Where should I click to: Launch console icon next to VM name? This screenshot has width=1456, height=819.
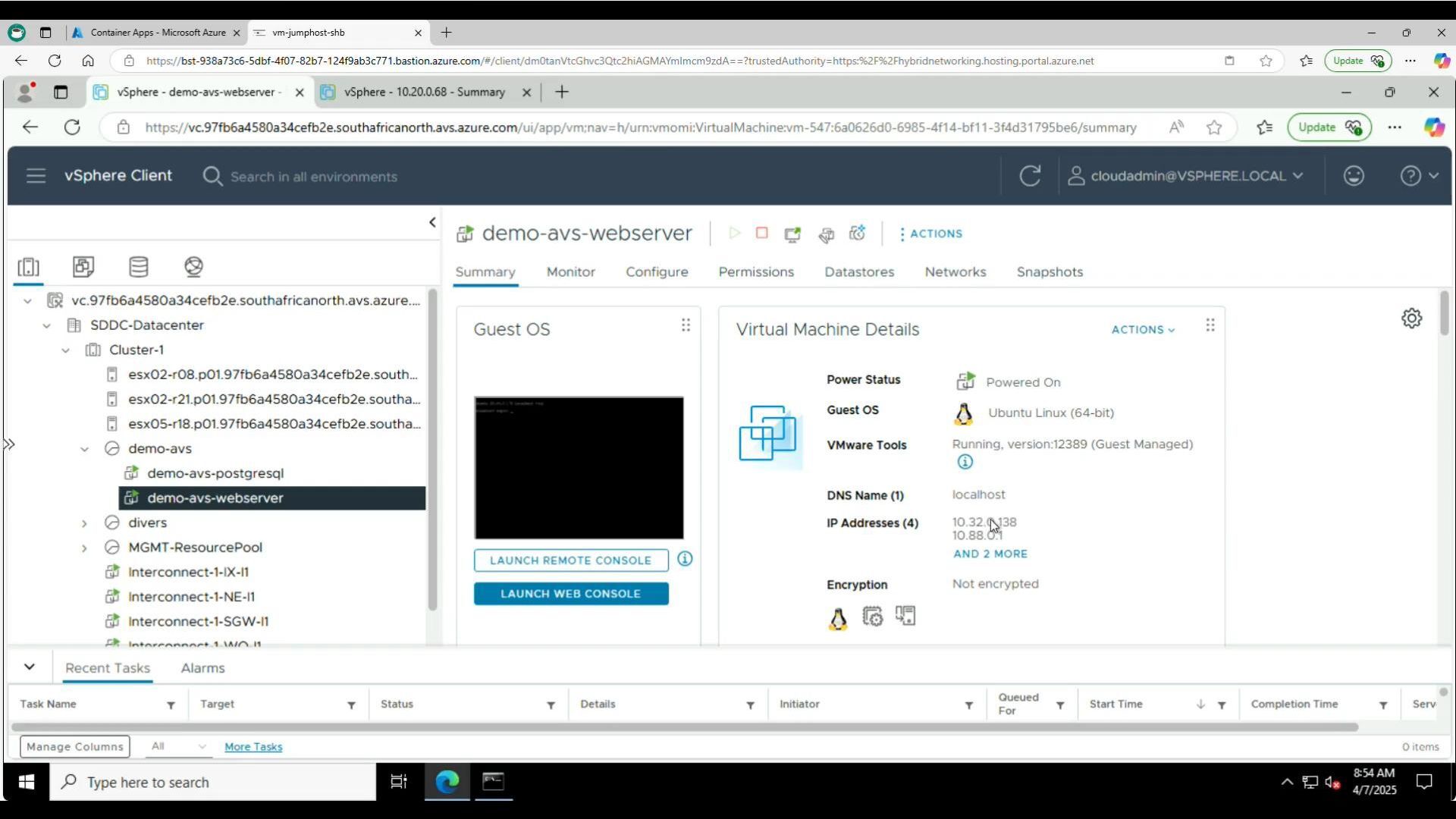[792, 234]
